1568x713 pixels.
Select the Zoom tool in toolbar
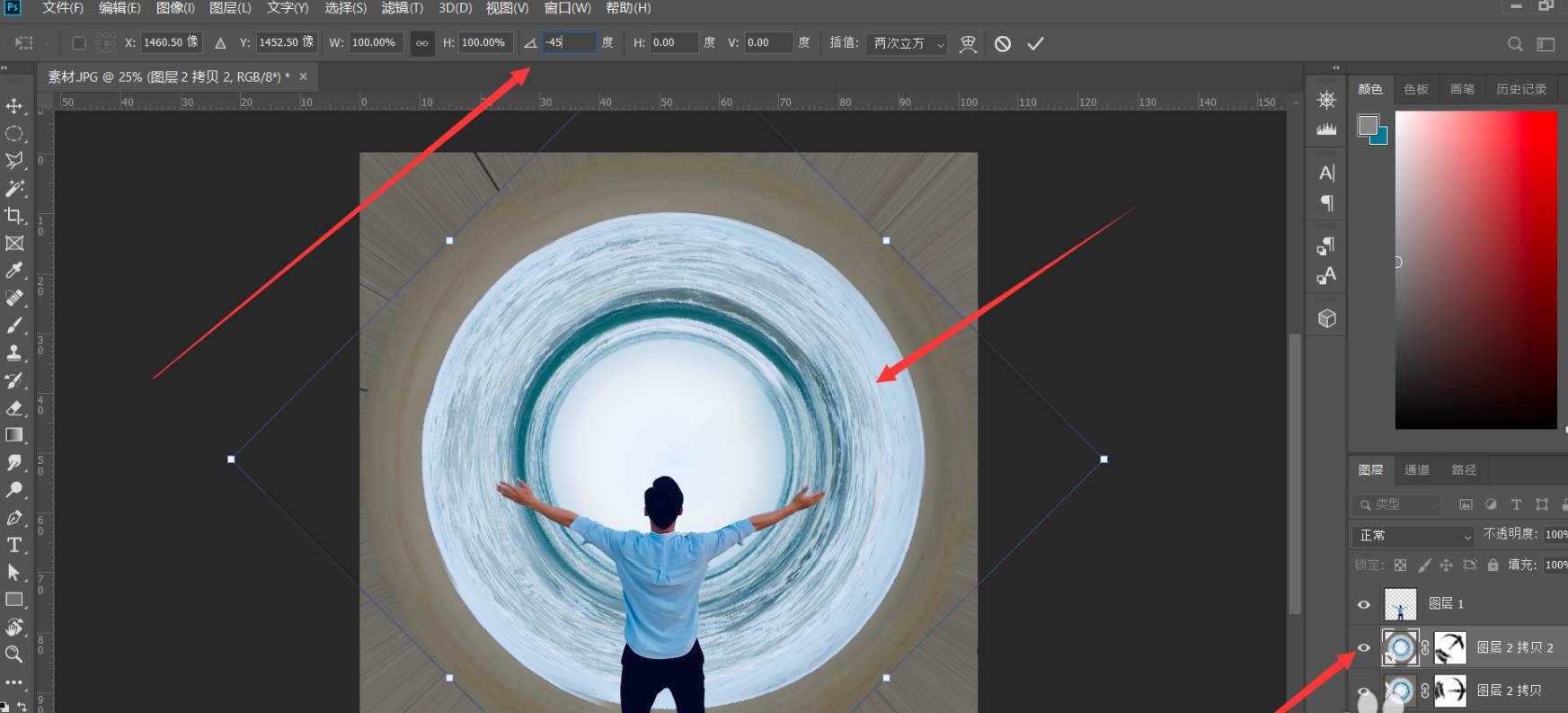tap(14, 654)
